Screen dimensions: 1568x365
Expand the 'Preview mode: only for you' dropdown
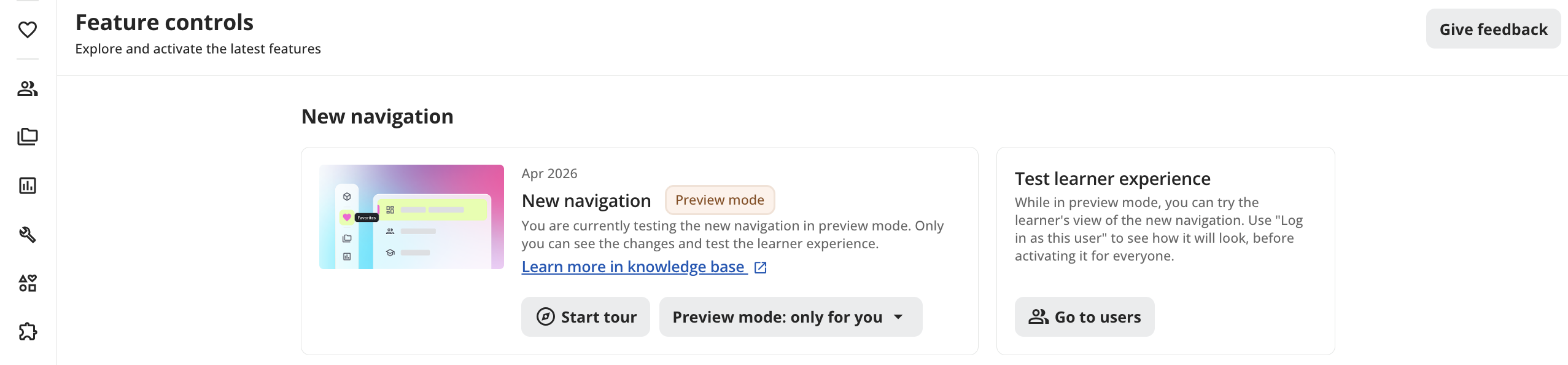pos(790,316)
